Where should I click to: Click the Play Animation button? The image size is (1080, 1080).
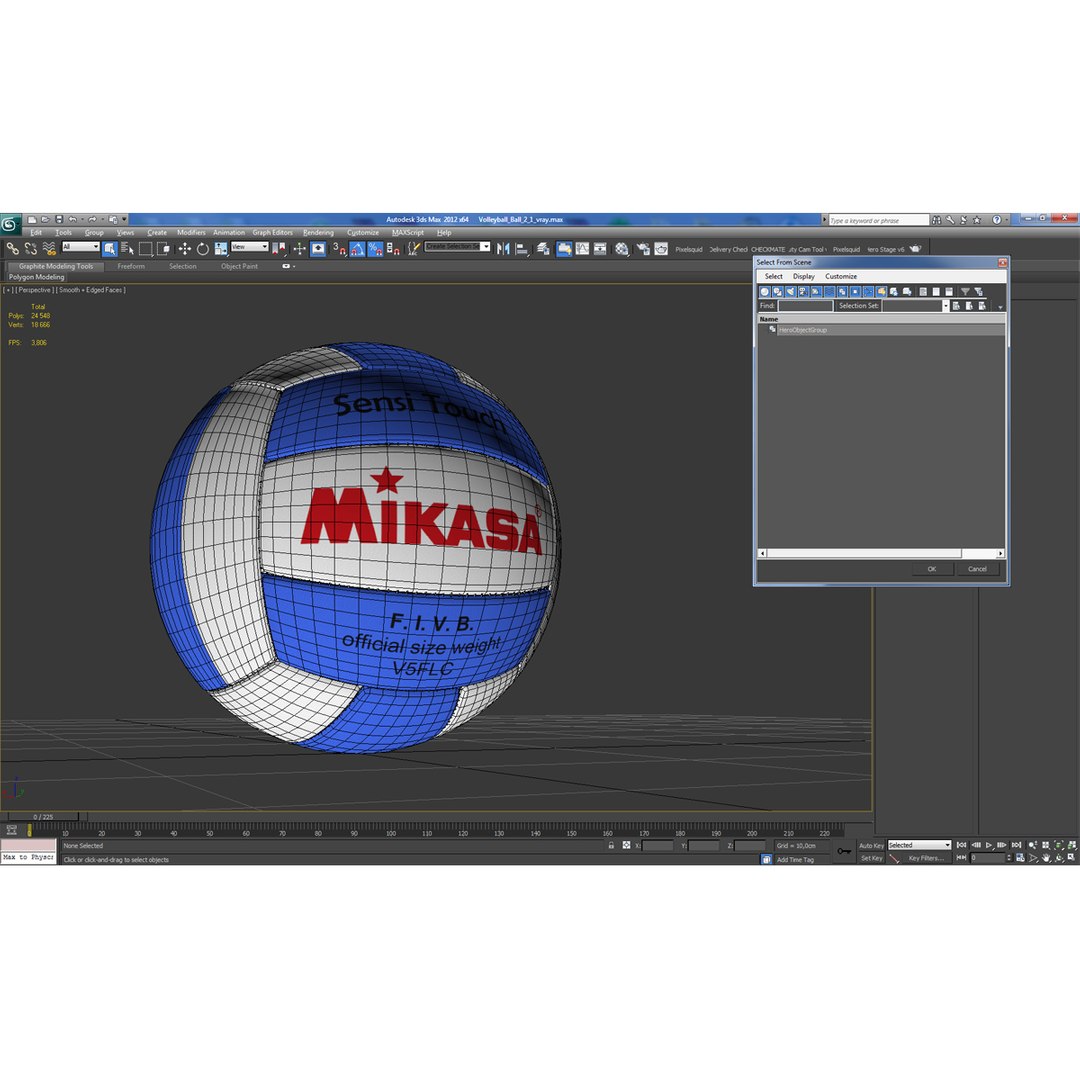point(989,845)
